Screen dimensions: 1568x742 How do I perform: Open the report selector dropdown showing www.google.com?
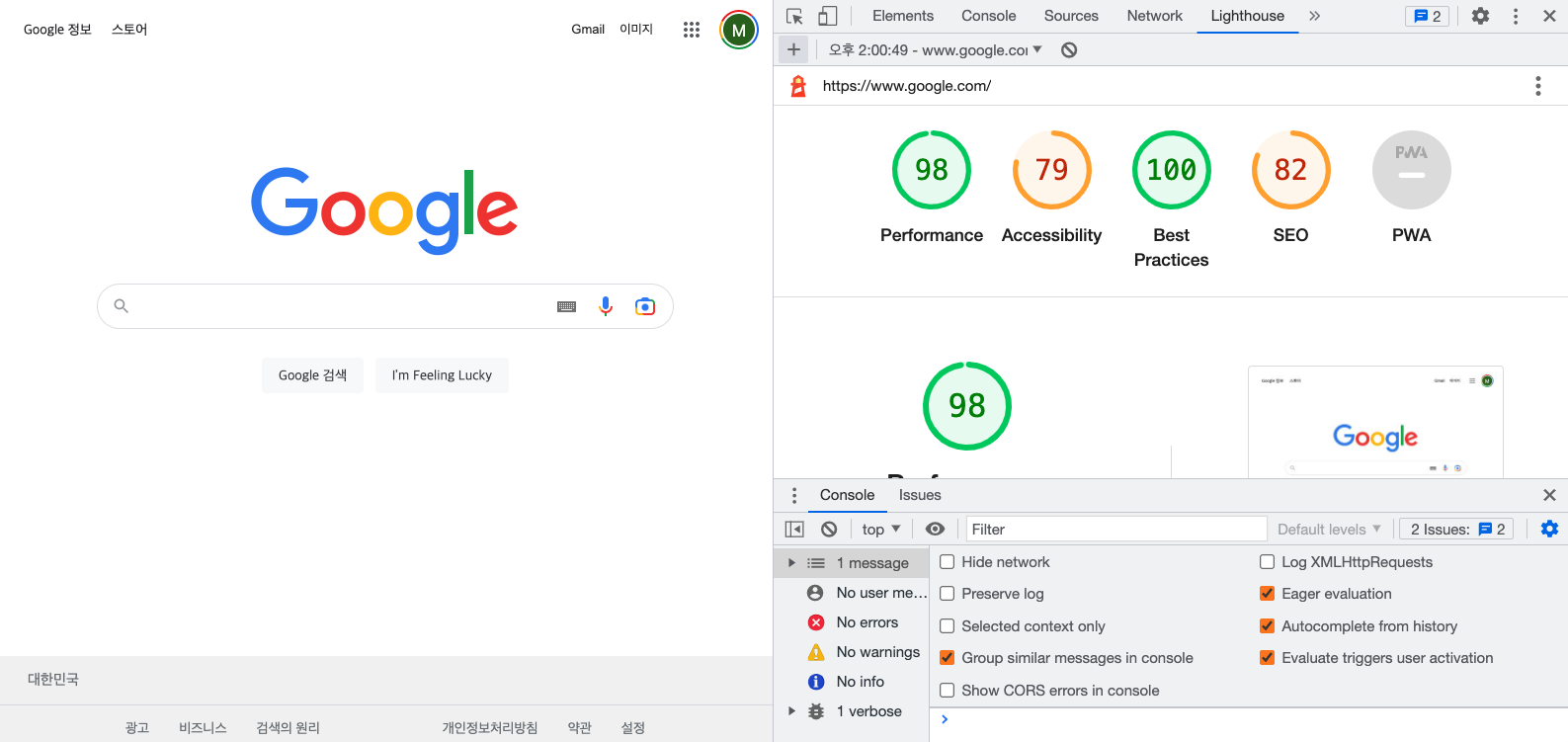pos(935,50)
